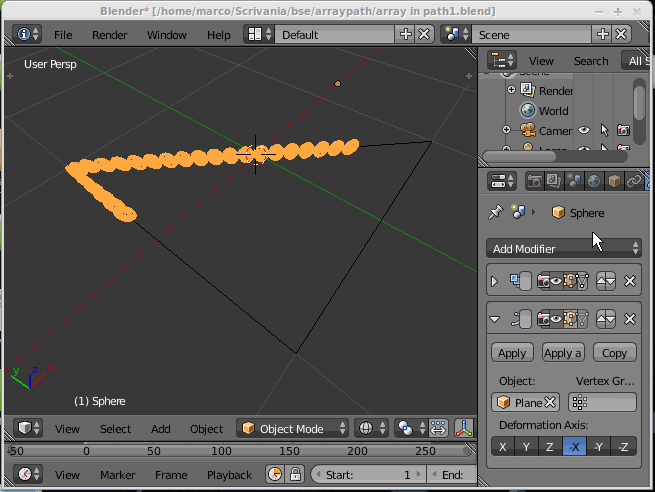The image size is (655, 492).
Task: Click the Vertex Group field
Action: 602,402
